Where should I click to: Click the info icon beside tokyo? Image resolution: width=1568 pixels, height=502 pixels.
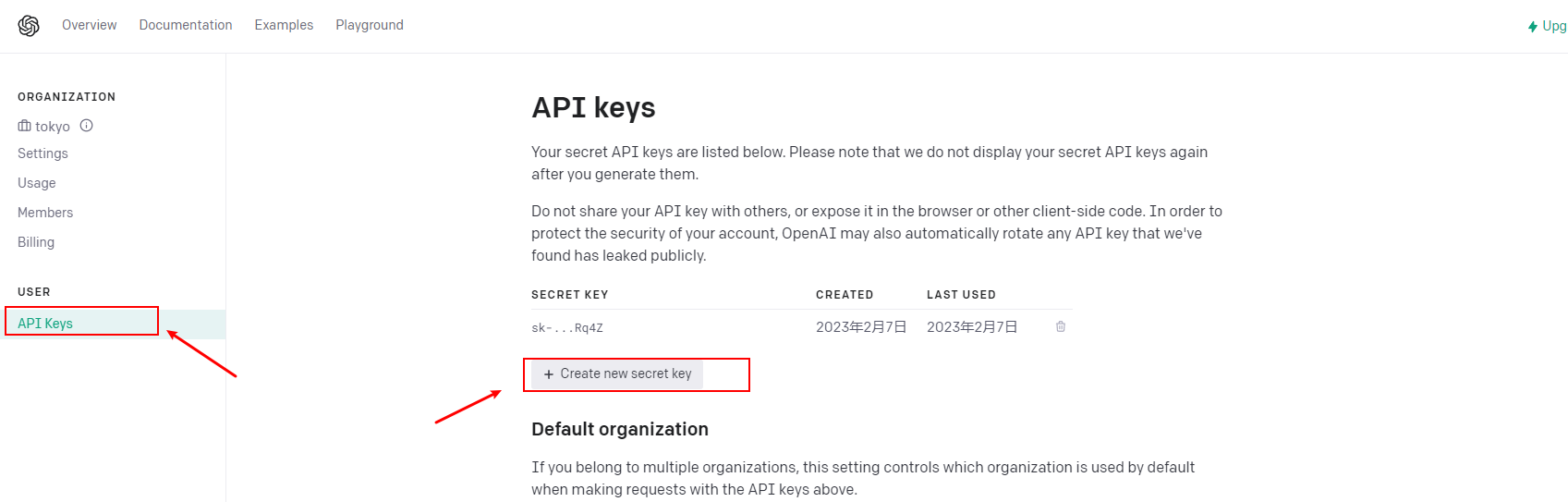point(87,126)
